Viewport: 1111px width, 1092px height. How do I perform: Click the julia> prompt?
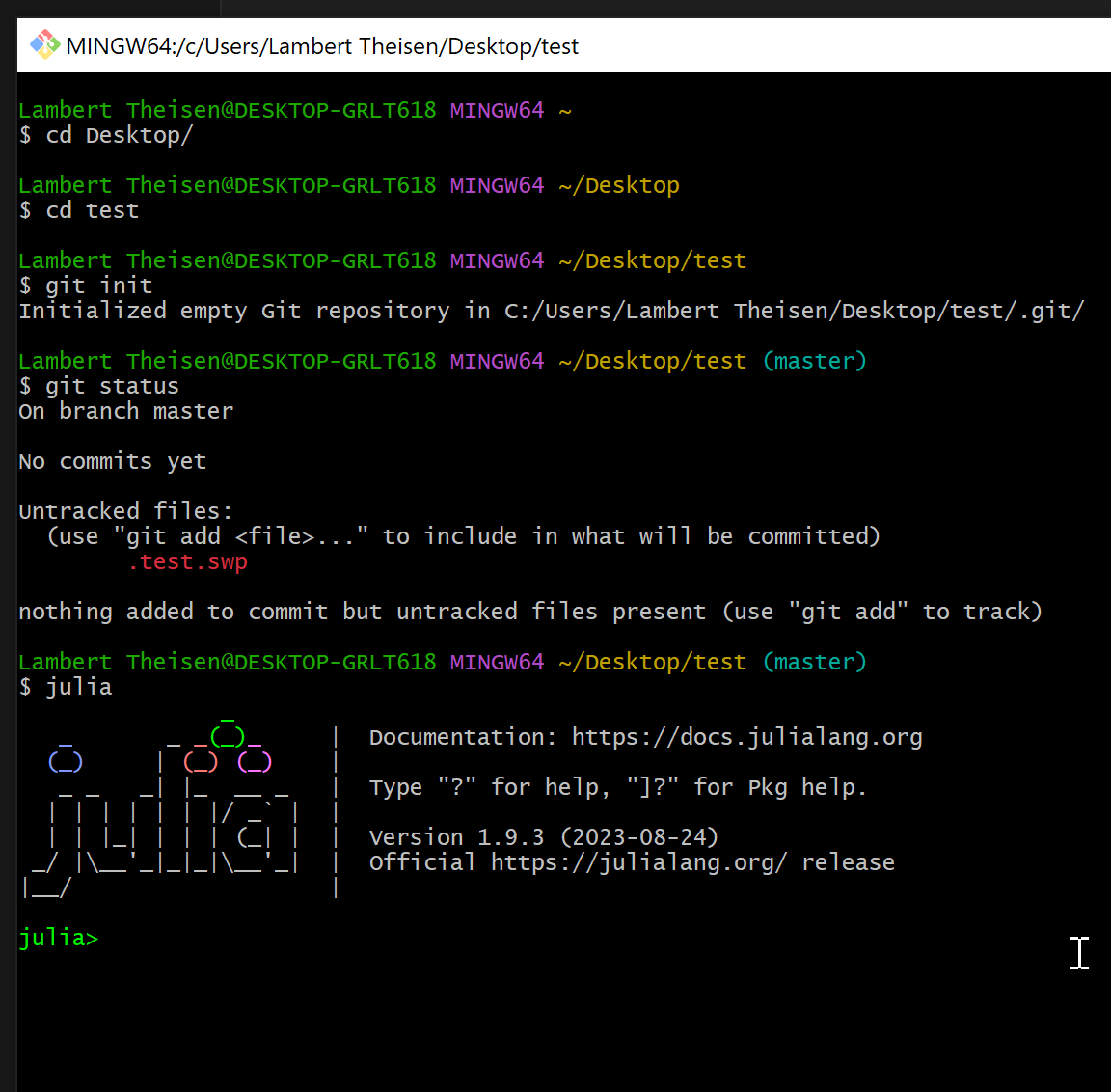[58, 939]
